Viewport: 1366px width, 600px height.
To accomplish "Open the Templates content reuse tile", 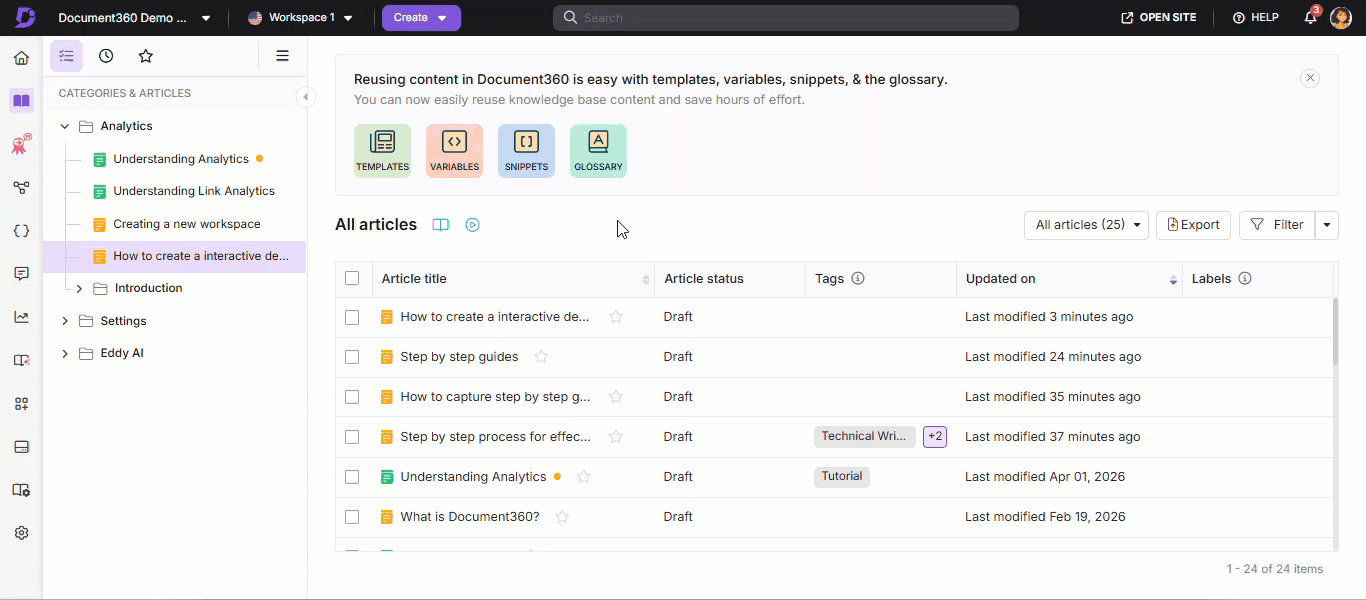I will 382,150.
